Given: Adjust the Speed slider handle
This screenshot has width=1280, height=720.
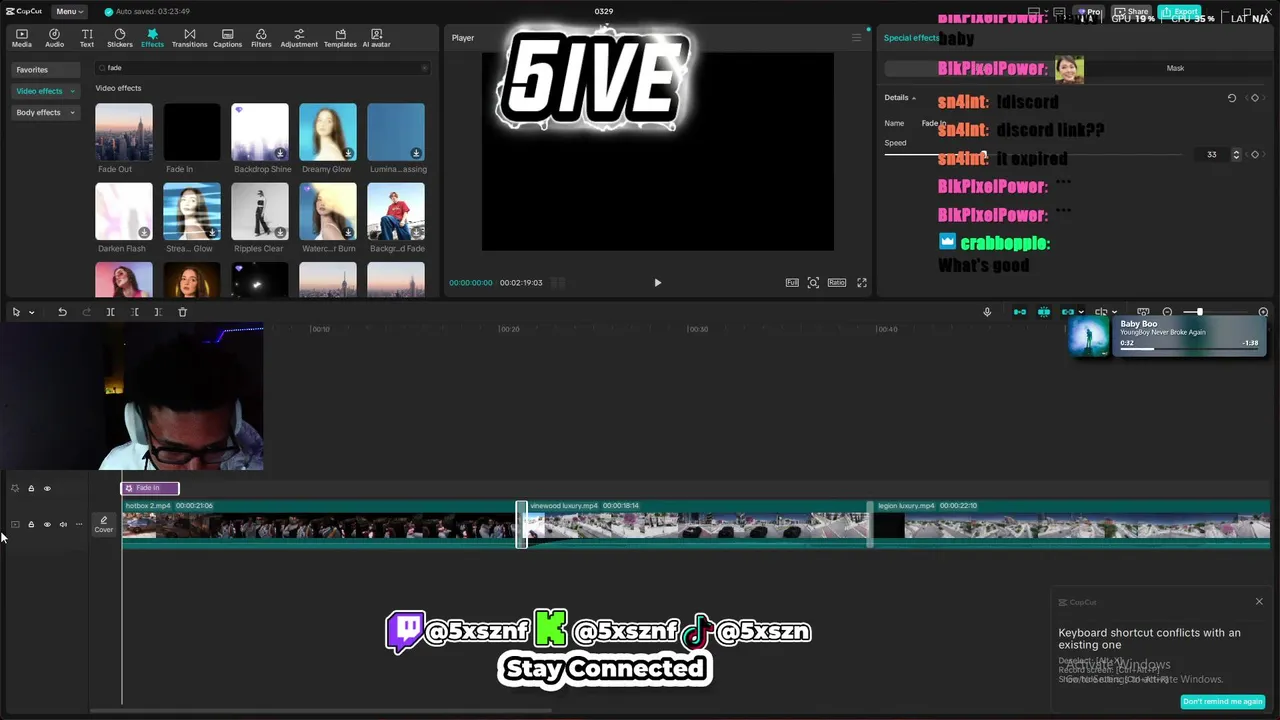Looking at the screenshot, I should click(984, 155).
